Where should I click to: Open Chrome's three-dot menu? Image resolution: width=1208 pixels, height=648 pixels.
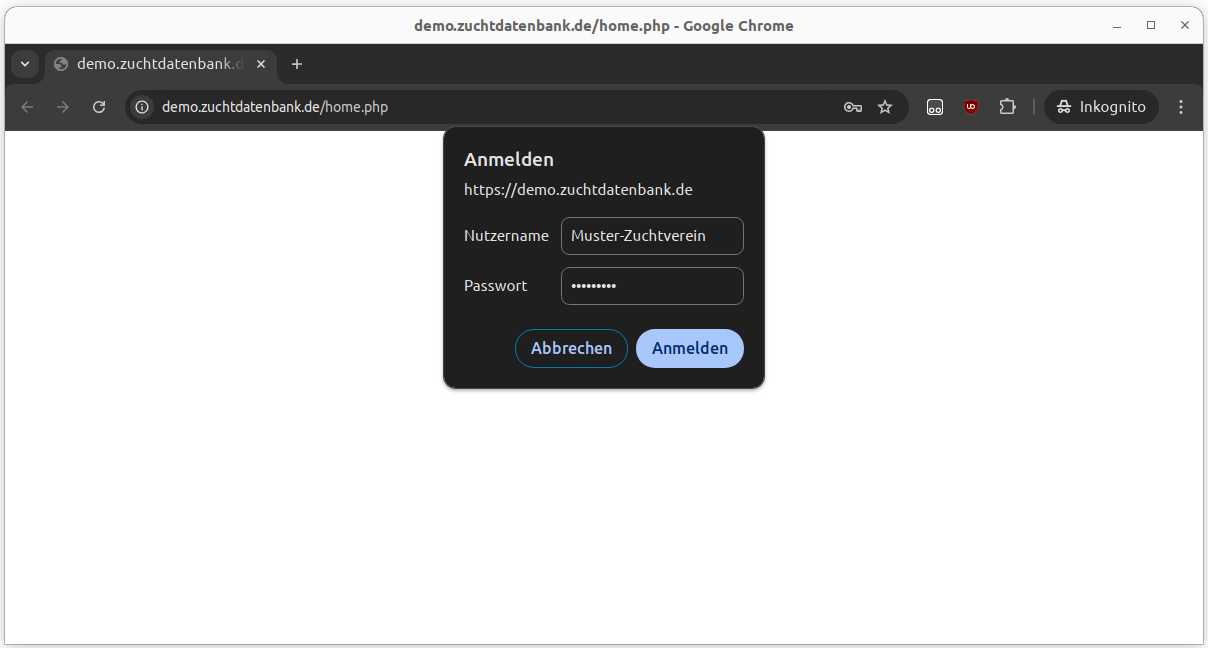click(1181, 107)
